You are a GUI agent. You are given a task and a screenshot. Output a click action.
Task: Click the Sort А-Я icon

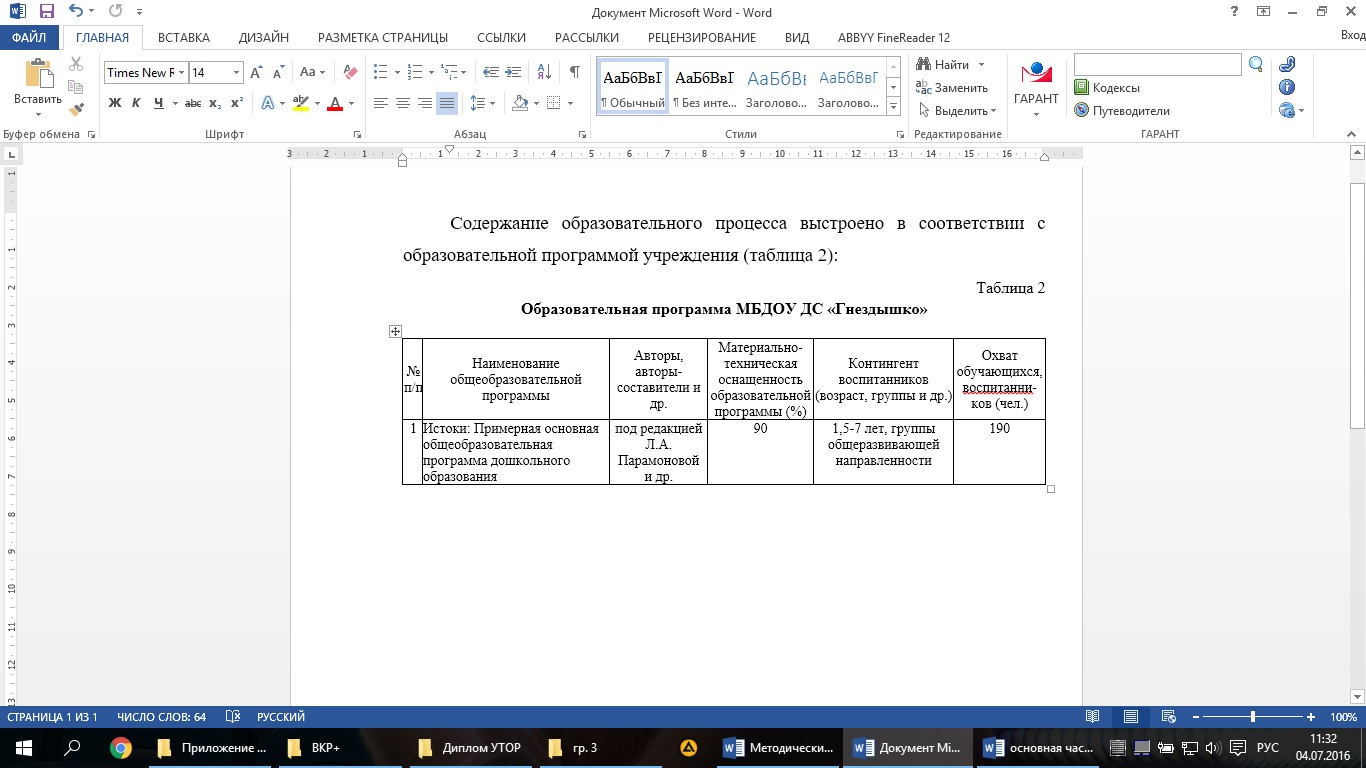click(x=544, y=72)
